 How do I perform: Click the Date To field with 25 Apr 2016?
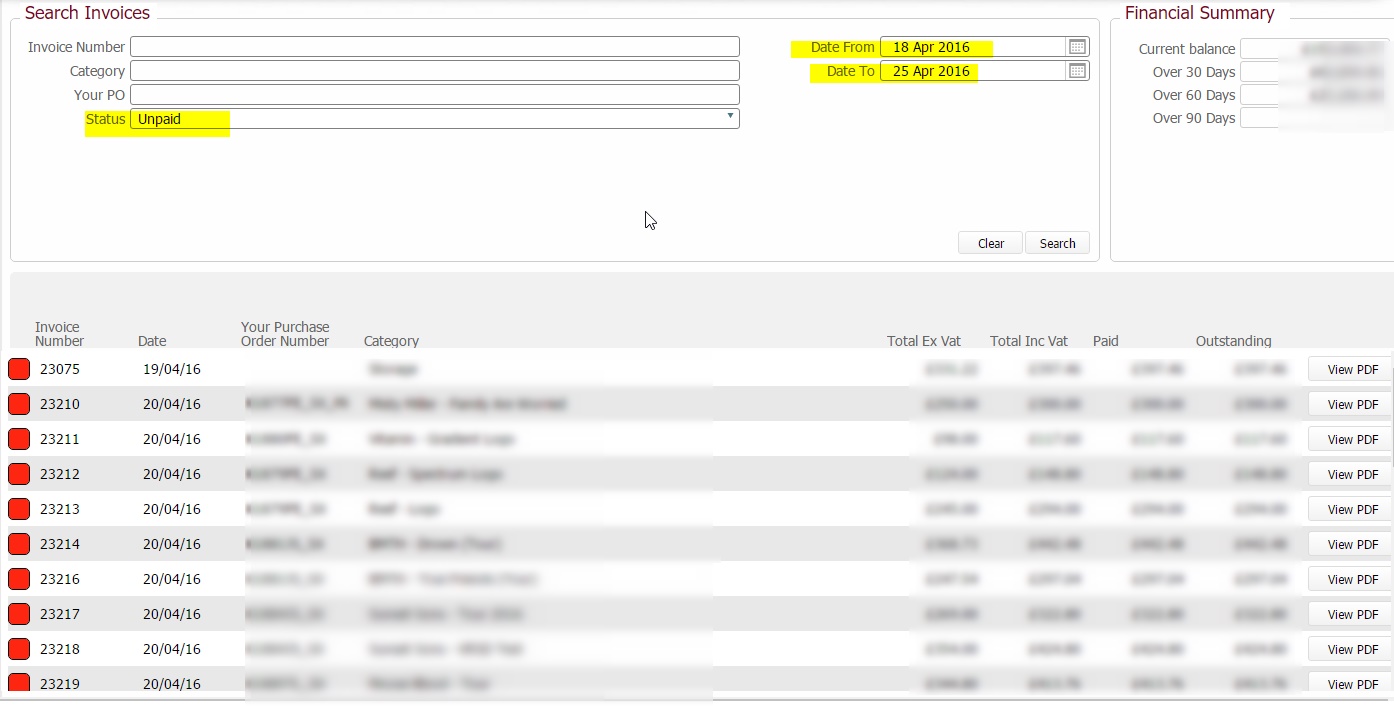972,71
